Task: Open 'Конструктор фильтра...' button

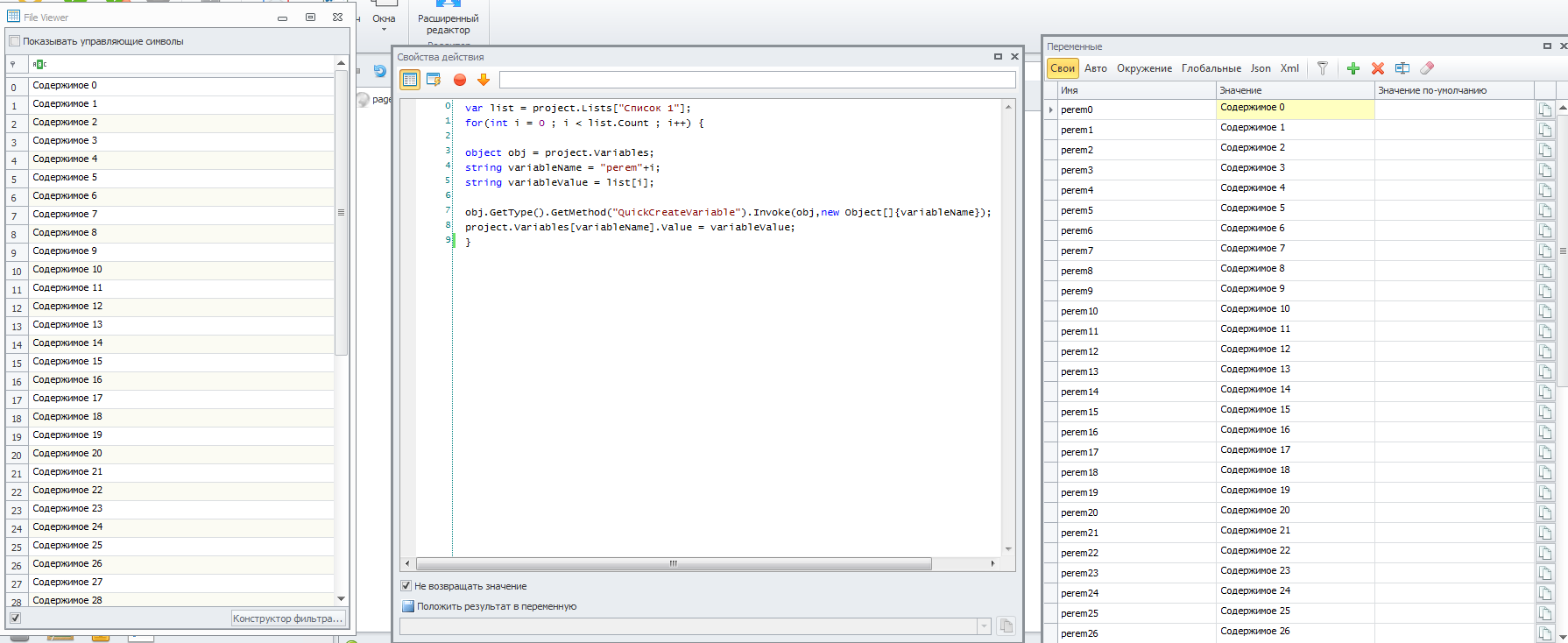Action: 287,618
